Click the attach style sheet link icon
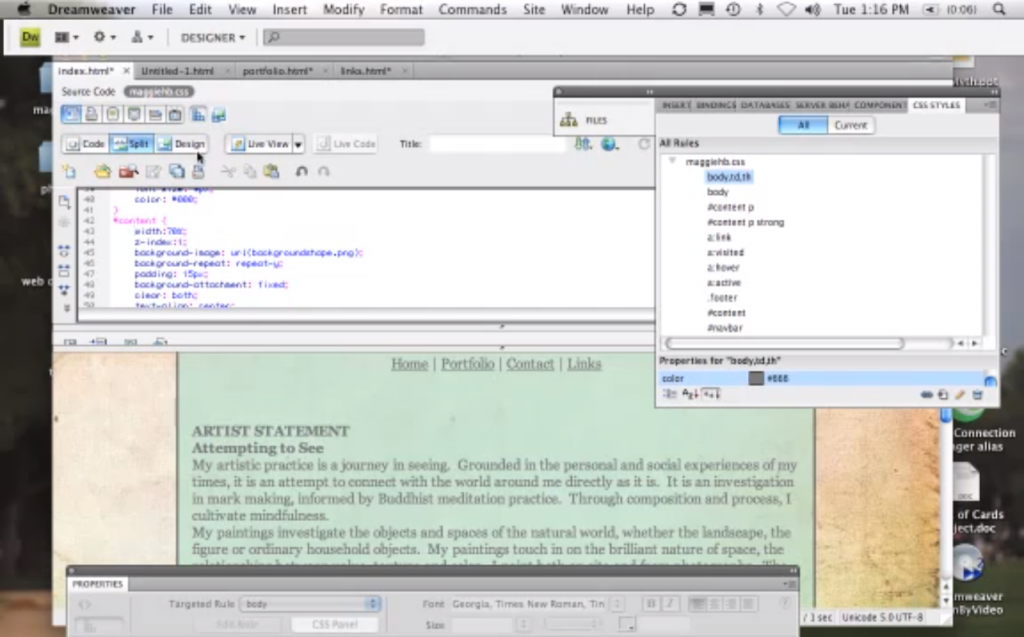1024x637 pixels. tap(926, 395)
